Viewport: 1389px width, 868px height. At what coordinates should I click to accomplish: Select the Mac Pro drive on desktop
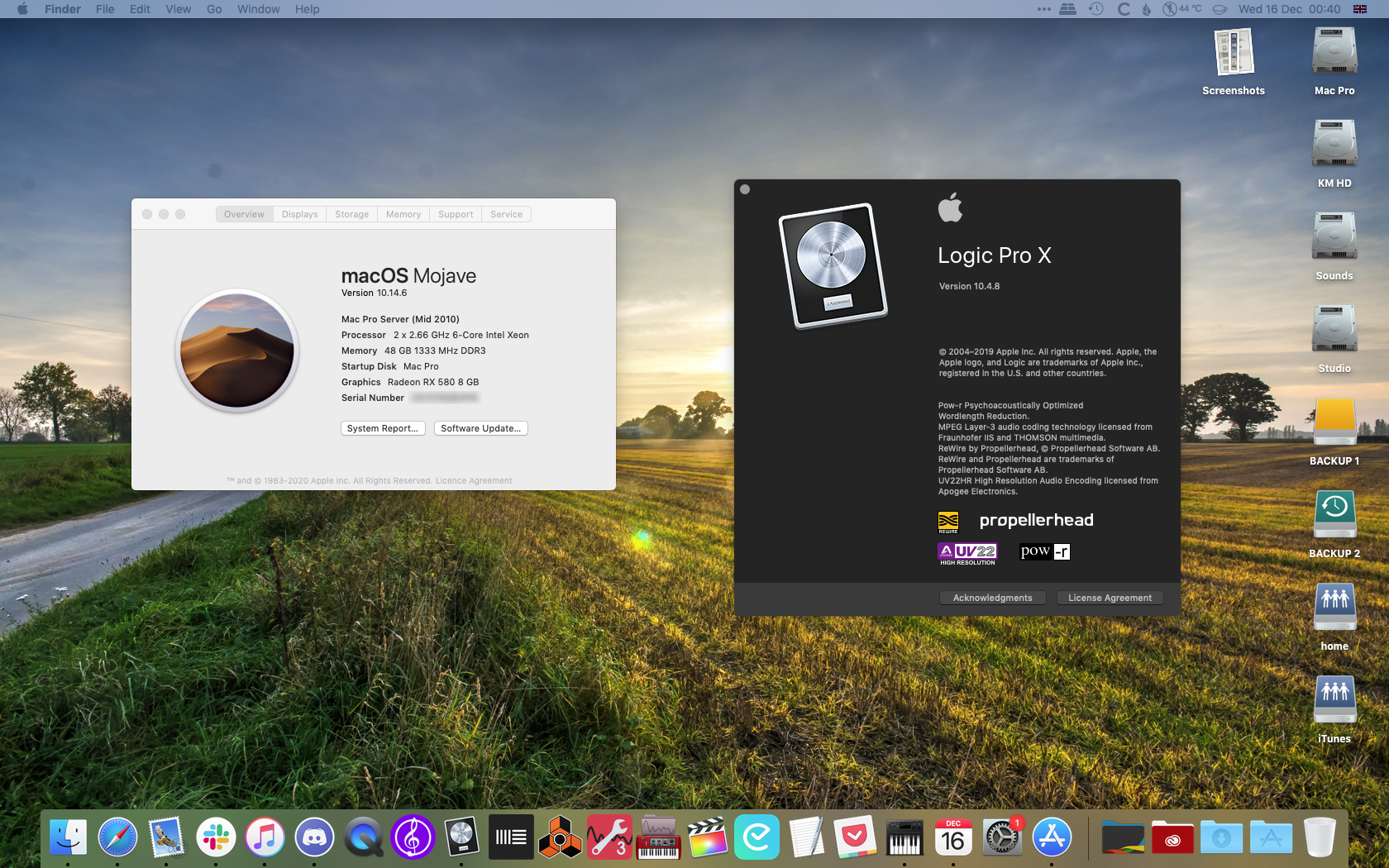point(1334,51)
